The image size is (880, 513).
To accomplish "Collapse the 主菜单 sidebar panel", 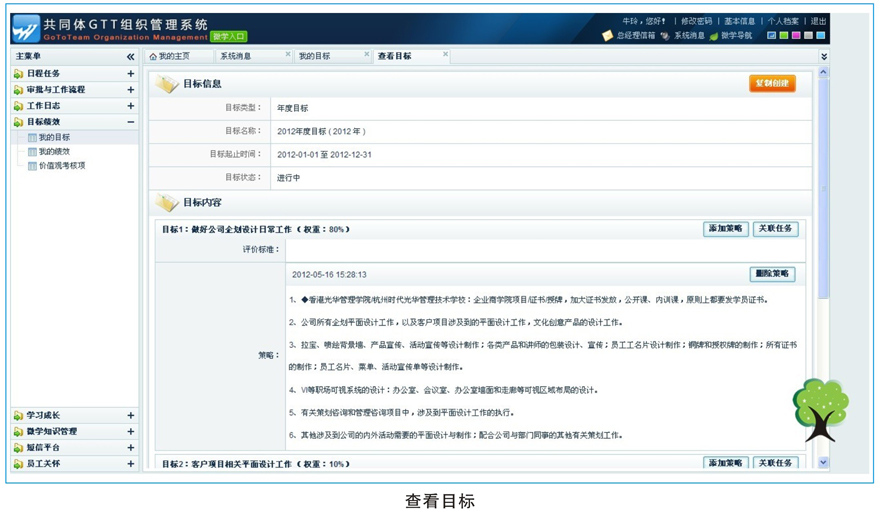I will pos(130,57).
